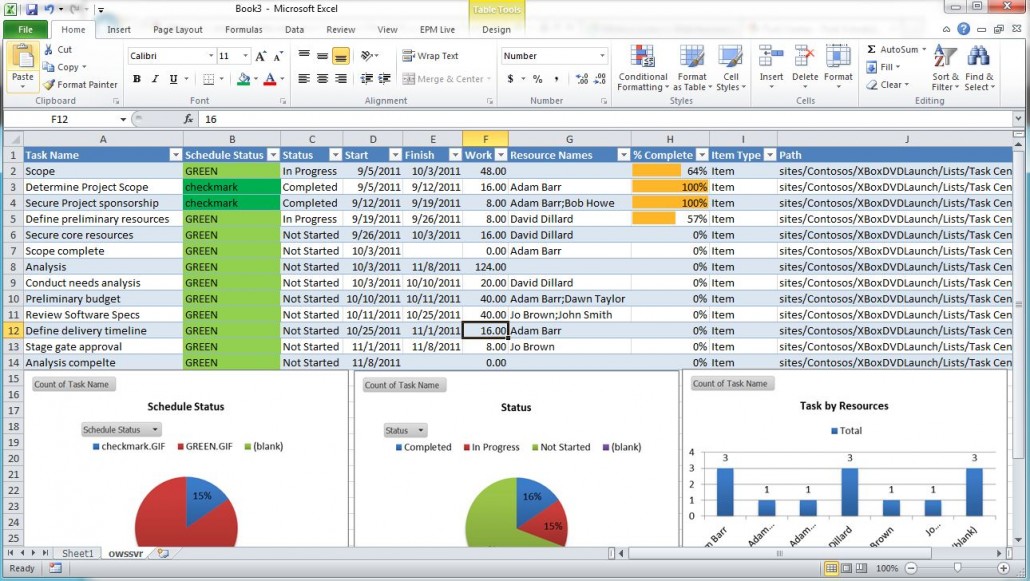Align text to the left

pos(303,79)
